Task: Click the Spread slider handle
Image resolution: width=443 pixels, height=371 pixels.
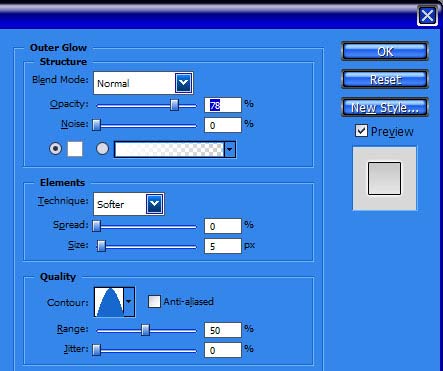Action: (x=96, y=226)
